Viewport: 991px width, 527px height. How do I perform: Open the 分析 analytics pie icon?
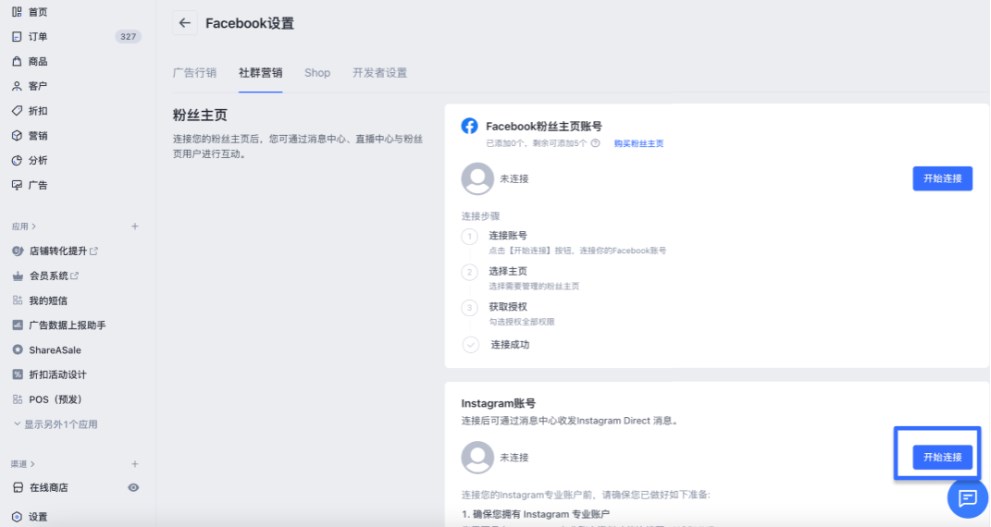point(17,161)
